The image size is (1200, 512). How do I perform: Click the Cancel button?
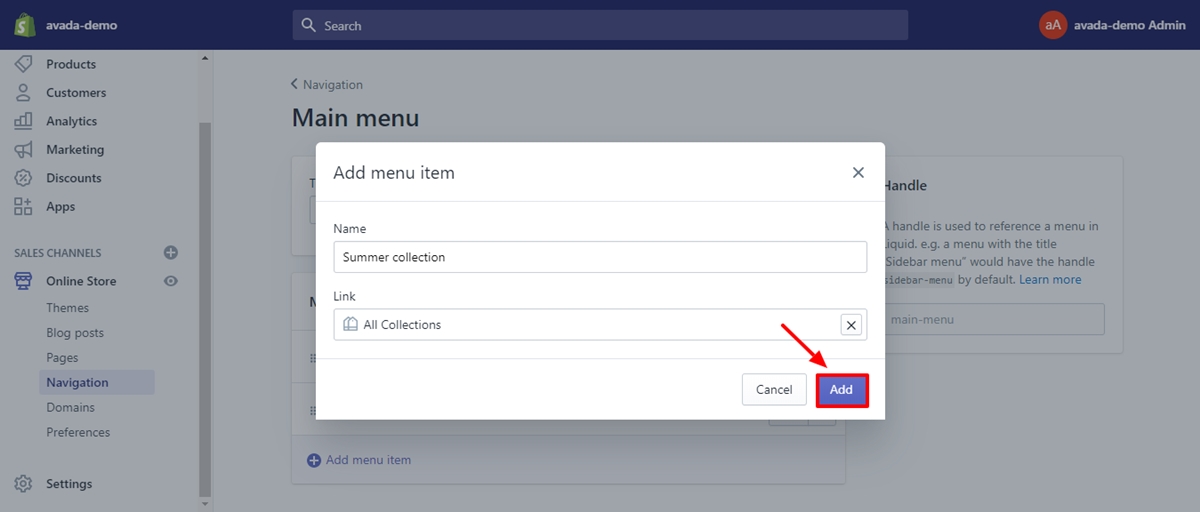click(x=774, y=390)
